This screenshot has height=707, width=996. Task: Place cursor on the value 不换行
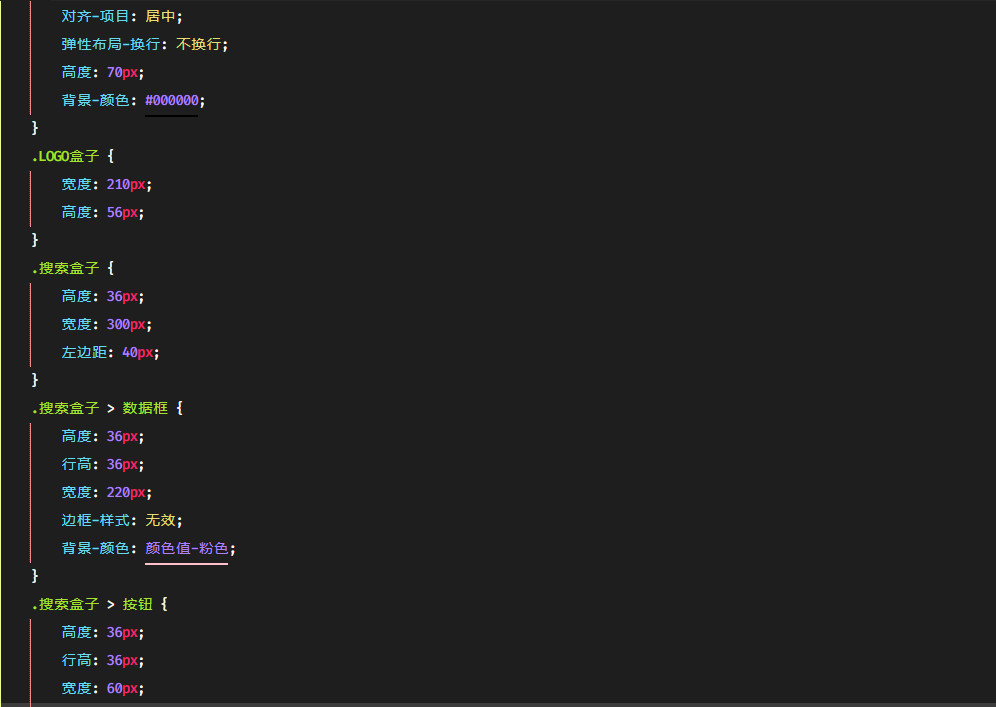coord(198,44)
